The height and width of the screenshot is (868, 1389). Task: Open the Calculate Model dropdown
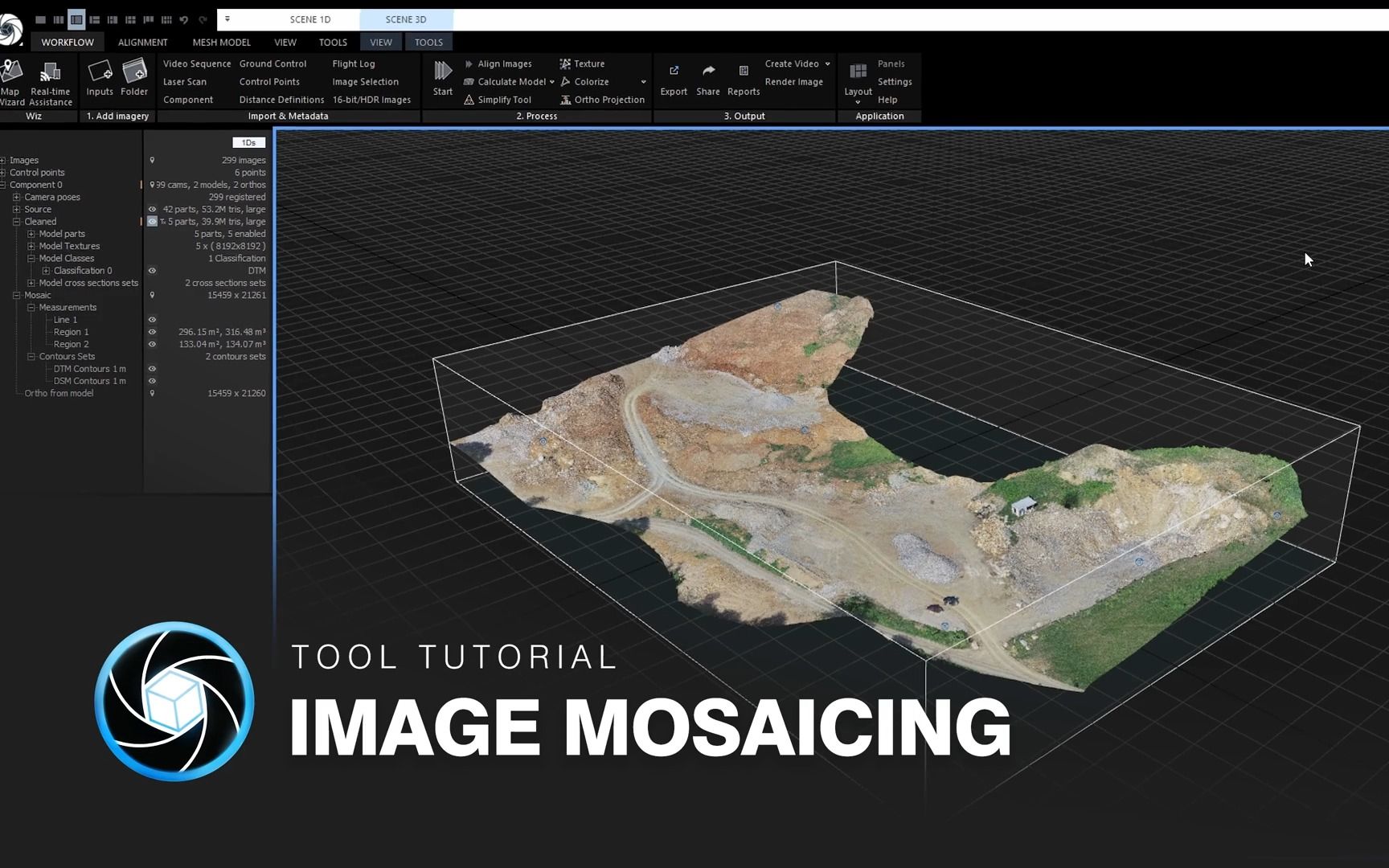click(x=551, y=81)
